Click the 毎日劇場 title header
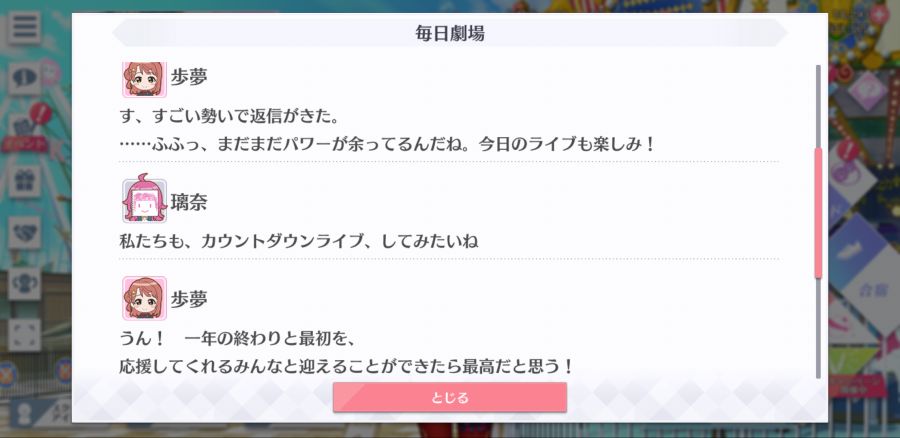This screenshot has width=900, height=438. coord(449,33)
